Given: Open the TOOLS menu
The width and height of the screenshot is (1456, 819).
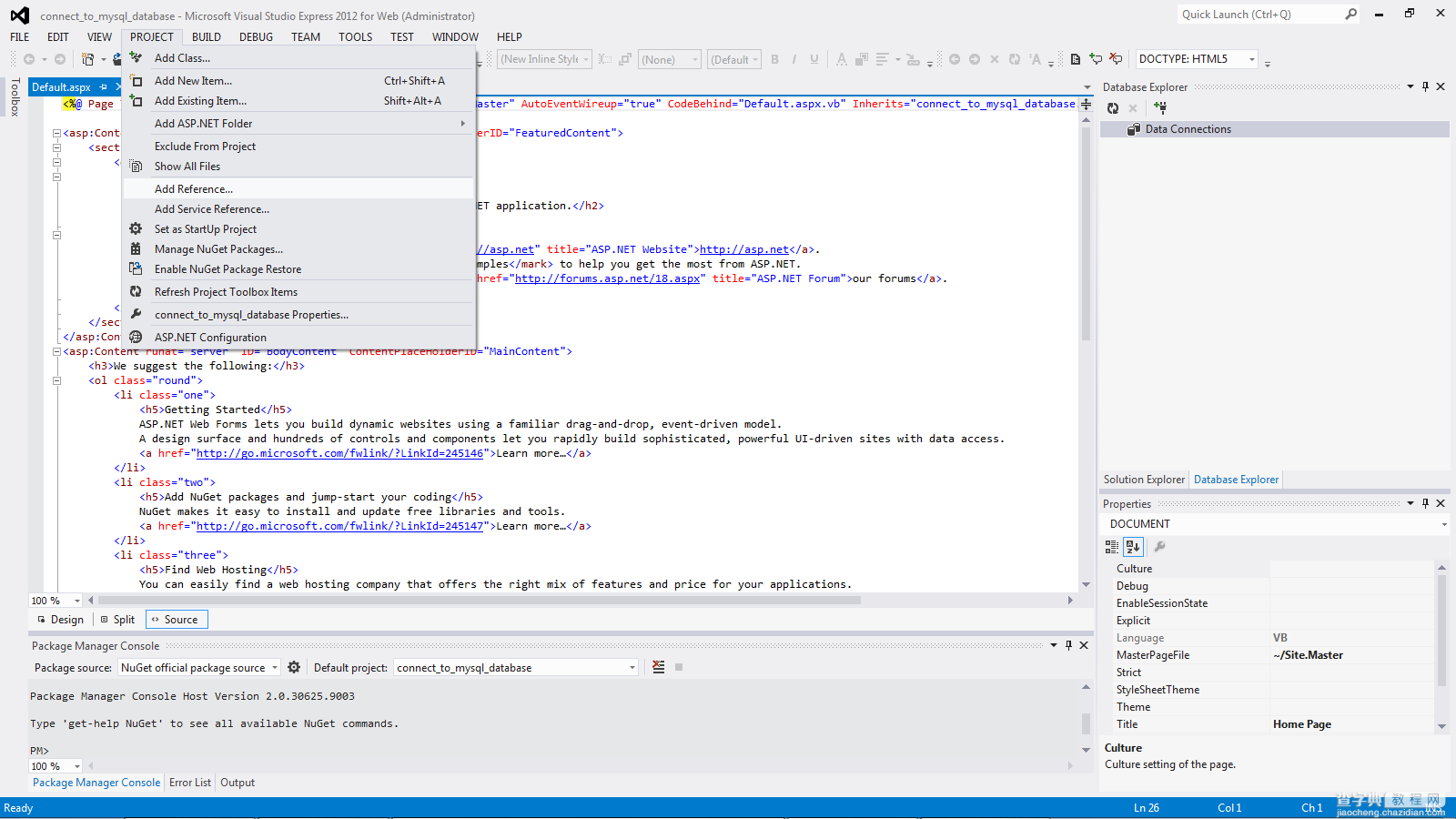Looking at the screenshot, I should pyautogui.click(x=355, y=37).
